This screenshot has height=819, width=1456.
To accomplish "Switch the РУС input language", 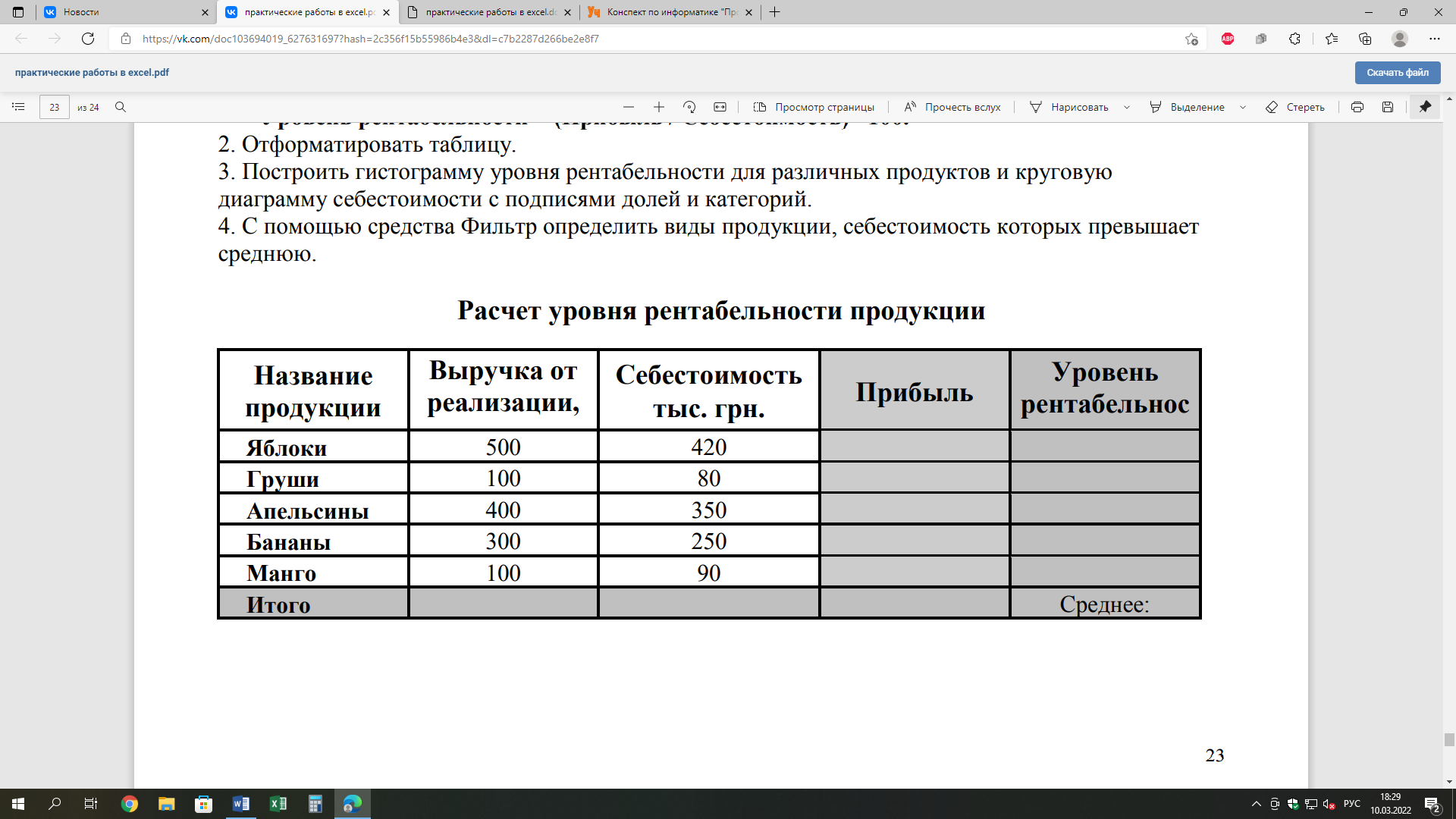I will (x=1352, y=804).
